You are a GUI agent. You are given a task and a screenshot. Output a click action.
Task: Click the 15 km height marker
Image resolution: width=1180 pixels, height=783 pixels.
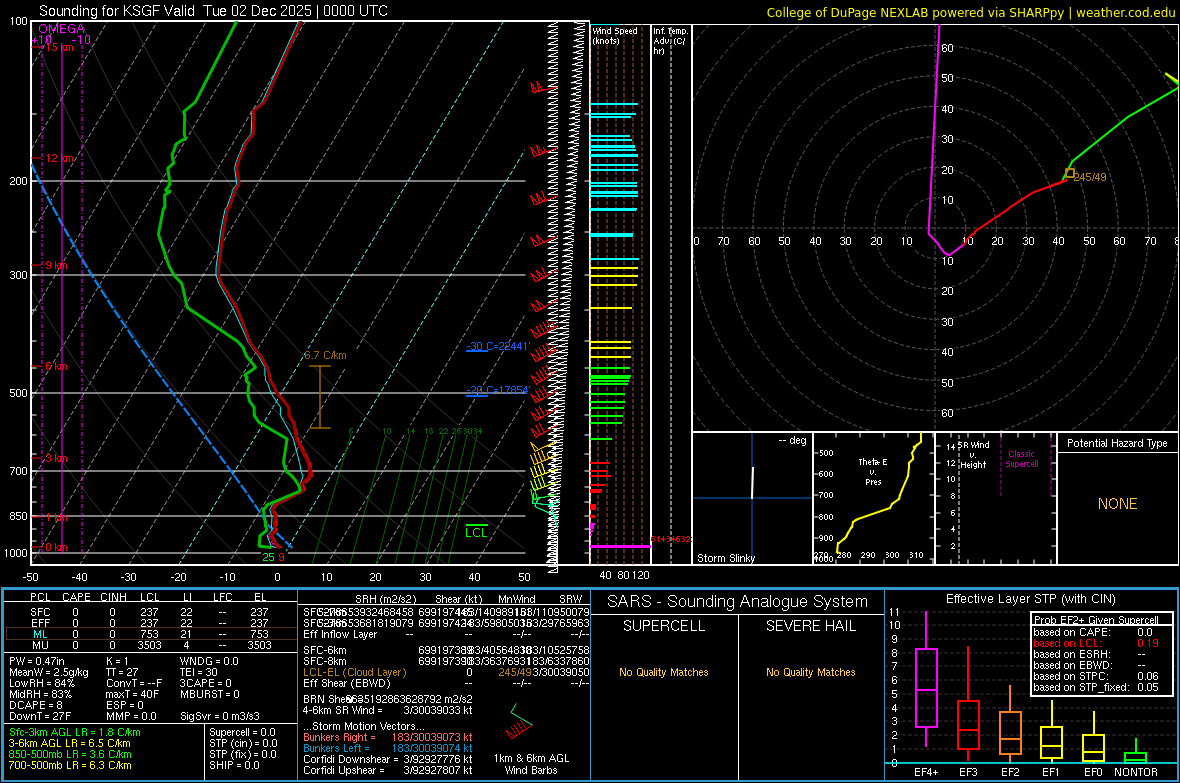[58, 47]
